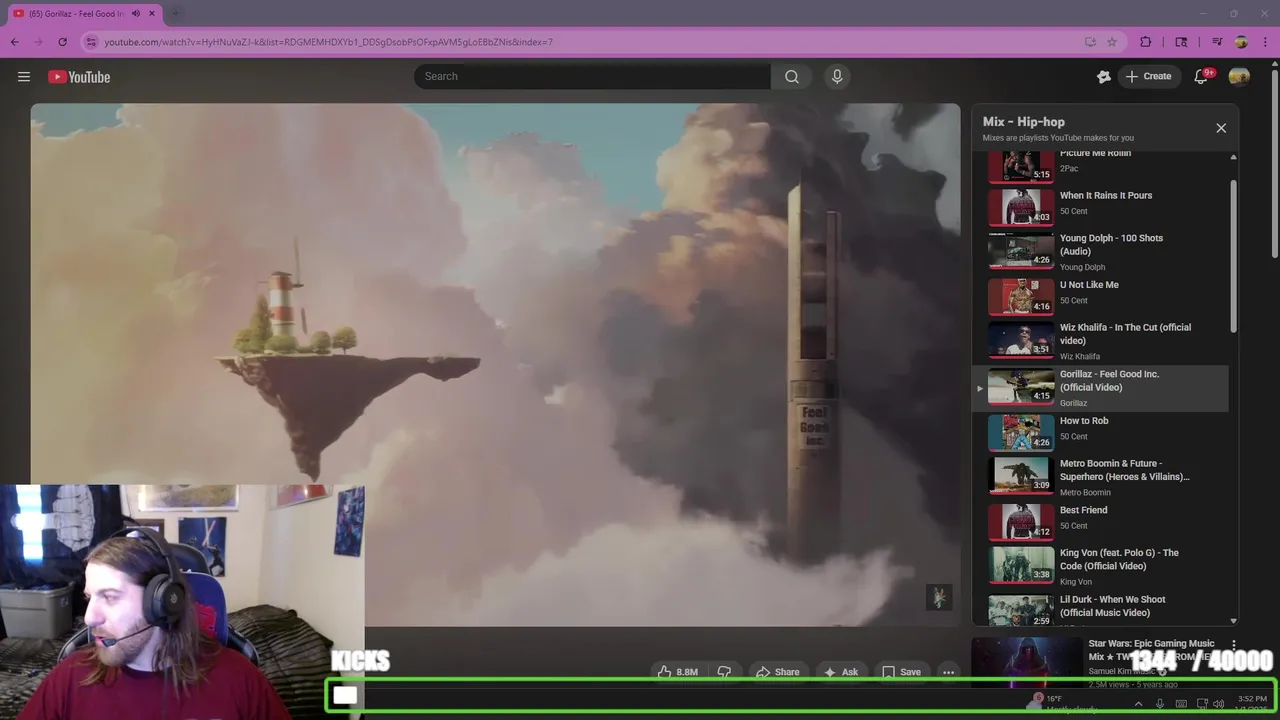This screenshot has width=1280, height=720.
Task: Click the channel watermark in video corner
Action: click(x=938, y=597)
